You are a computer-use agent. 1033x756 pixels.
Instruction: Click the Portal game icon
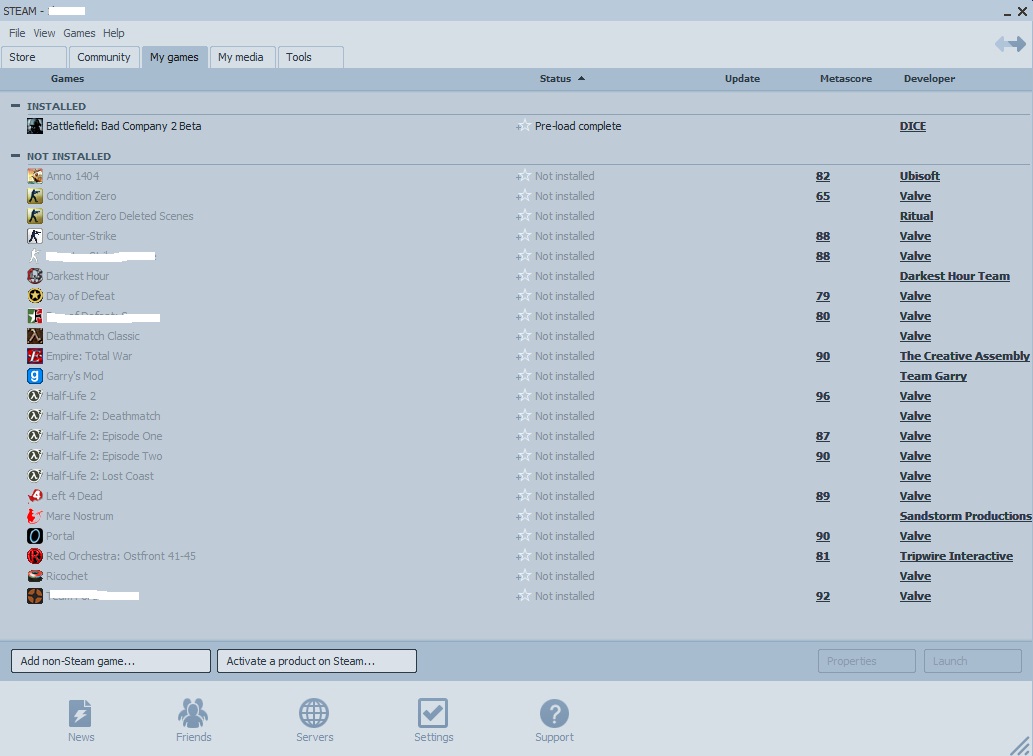[x=35, y=536]
